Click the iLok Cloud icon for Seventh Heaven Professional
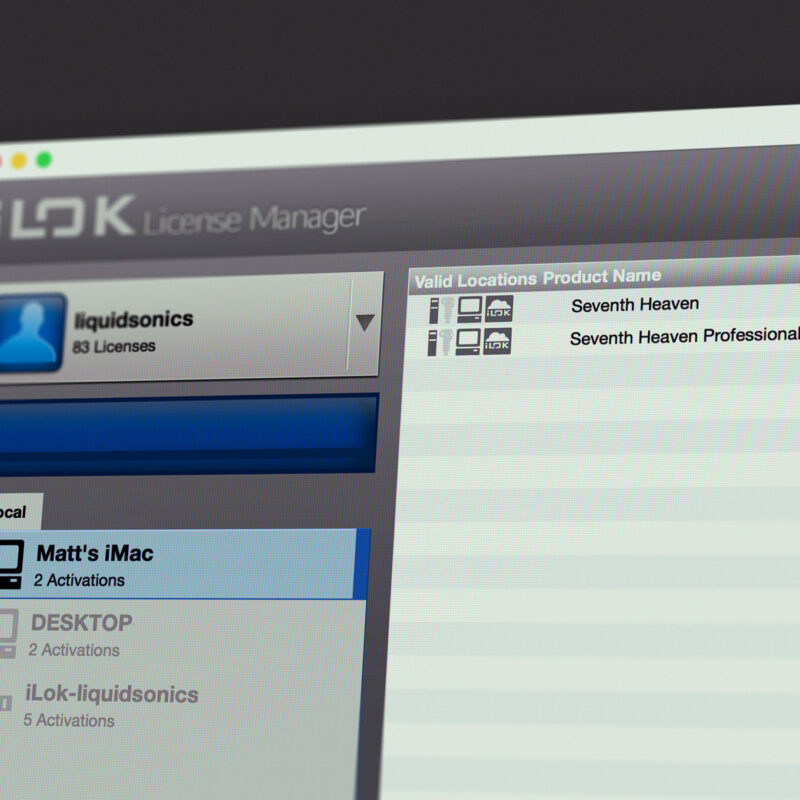 point(497,340)
